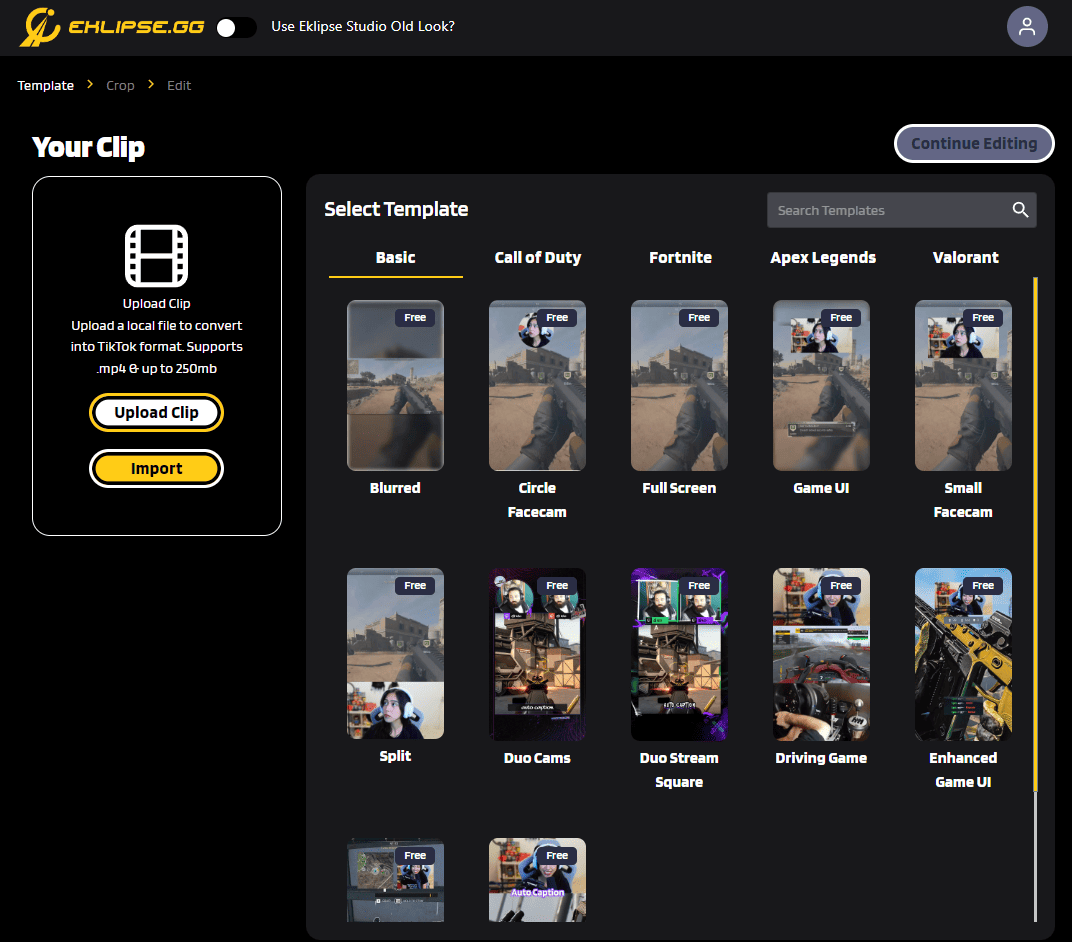Viewport: 1072px width, 942px height.
Task: Click the yellow Import button
Action: click(x=157, y=468)
